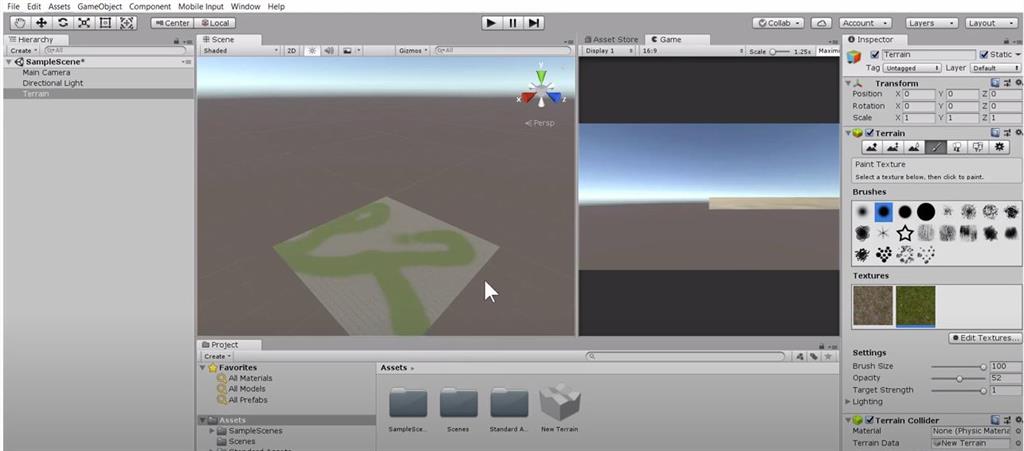Open the 16:9 aspect ratio dropdown

tap(691, 51)
